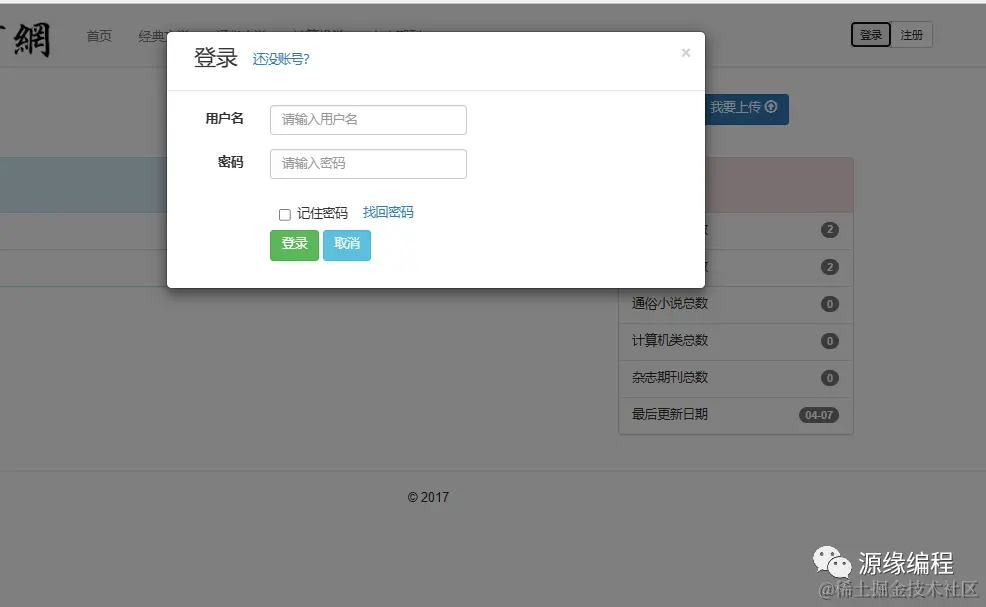Click the username input field 请输入用户名
This screenshot has width=986, height=607.
coord(368,119)
